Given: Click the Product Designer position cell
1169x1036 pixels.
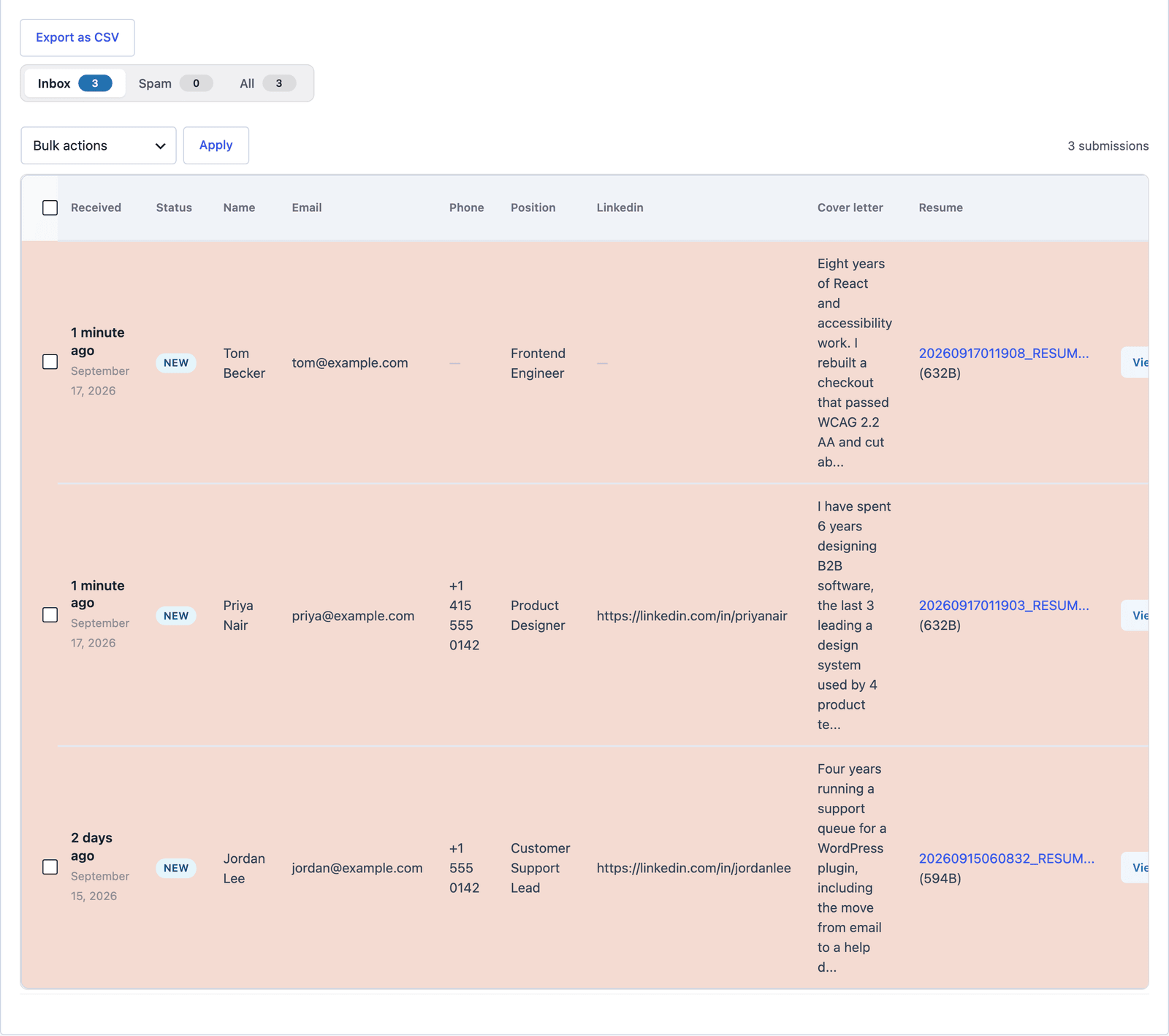Looking at the screenshot, I should (x=538, y=615).
